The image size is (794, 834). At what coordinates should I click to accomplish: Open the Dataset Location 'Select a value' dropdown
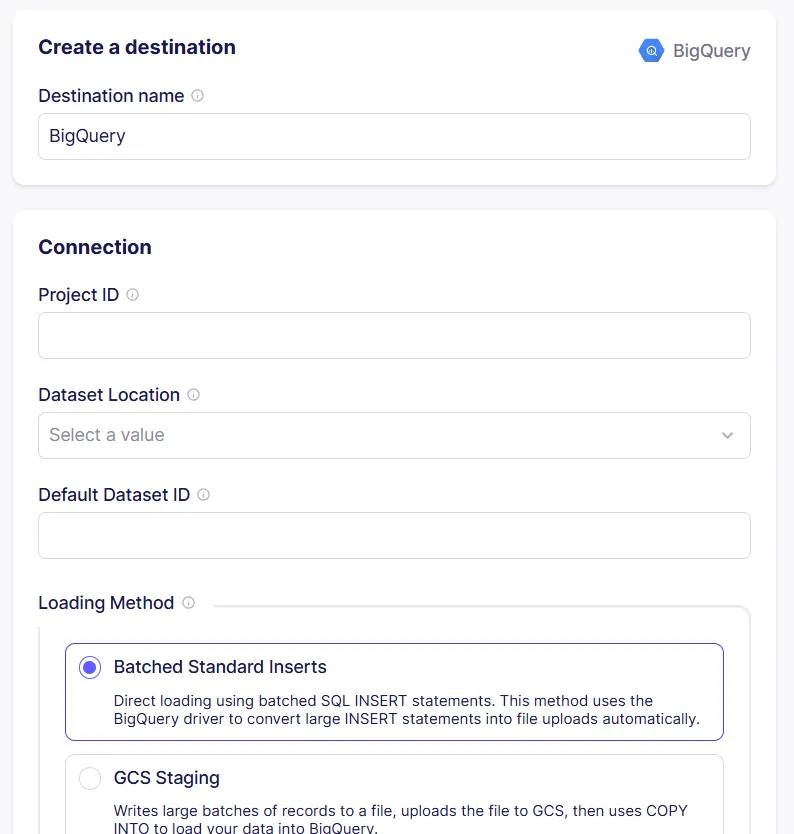(394, 435)
